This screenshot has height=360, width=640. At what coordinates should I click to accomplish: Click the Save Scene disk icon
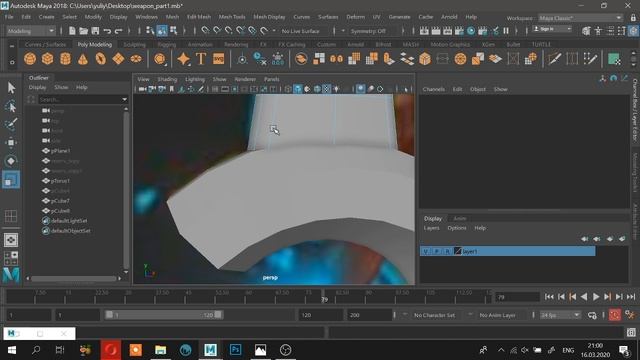95,31
